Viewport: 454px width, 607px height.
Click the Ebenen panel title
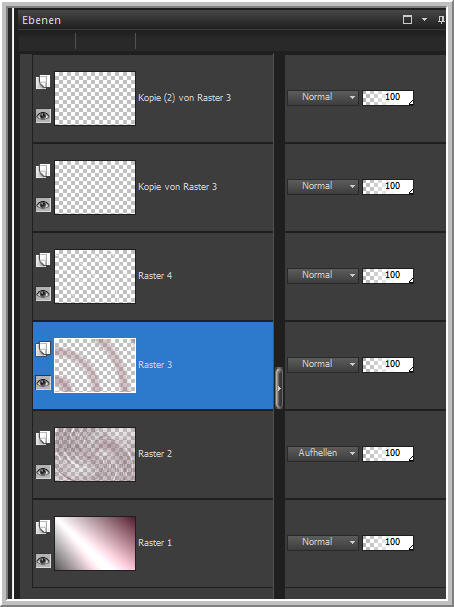41,20
